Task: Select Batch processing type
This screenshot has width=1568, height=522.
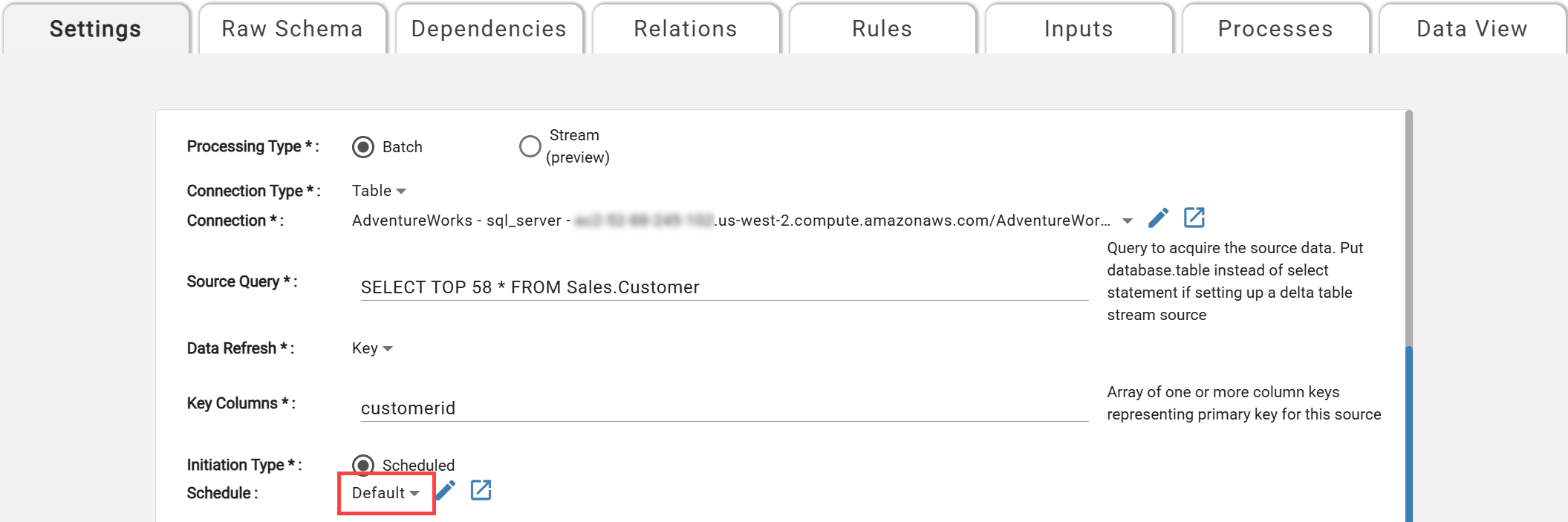Action: pyautogui.click(x=363, y=147)
